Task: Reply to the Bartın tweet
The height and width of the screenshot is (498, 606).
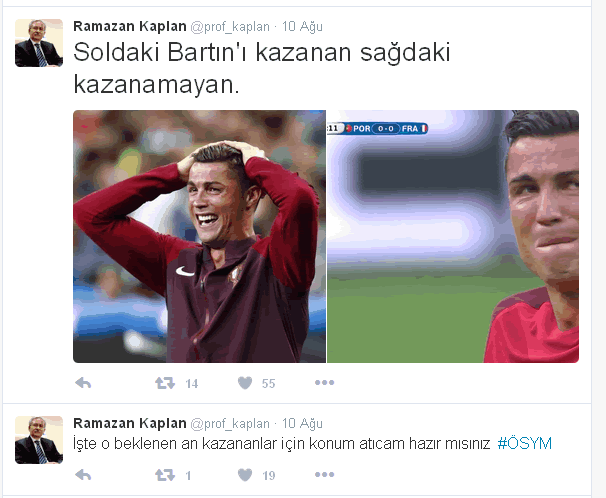Action: point(83,383)
